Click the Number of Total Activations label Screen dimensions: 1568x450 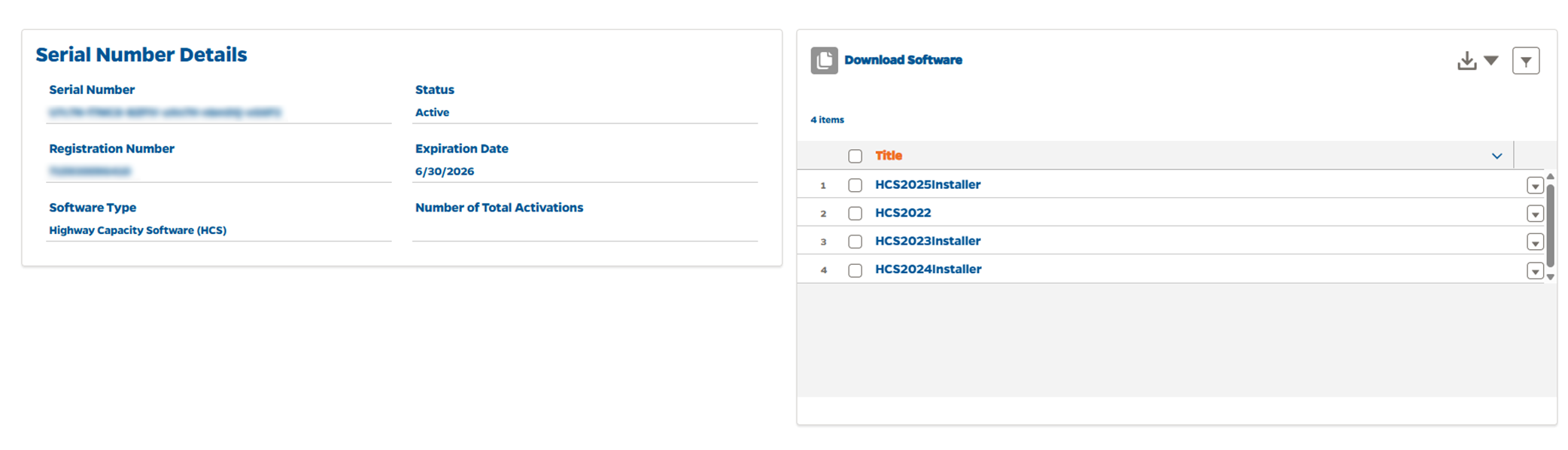[499, 208]
